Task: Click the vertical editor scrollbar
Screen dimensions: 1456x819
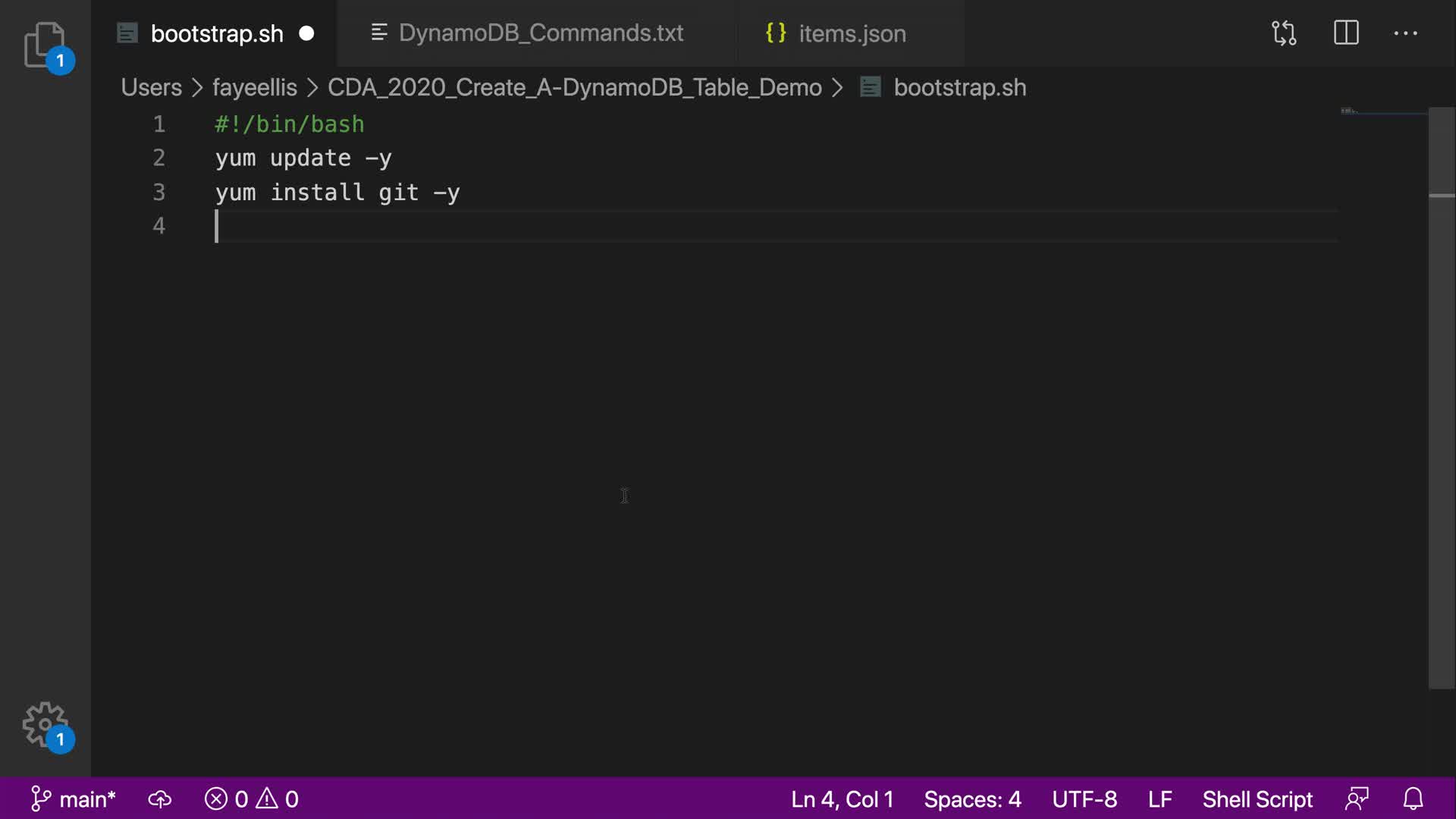Action: click(x=1441, y=398)
